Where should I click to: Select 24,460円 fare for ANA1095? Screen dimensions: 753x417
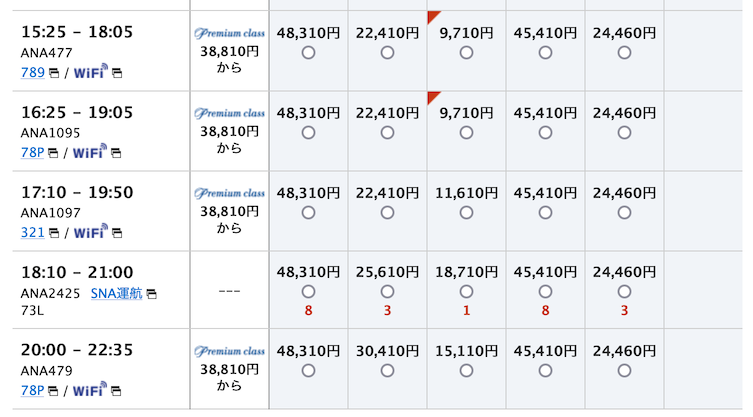(x=624, y=133)
